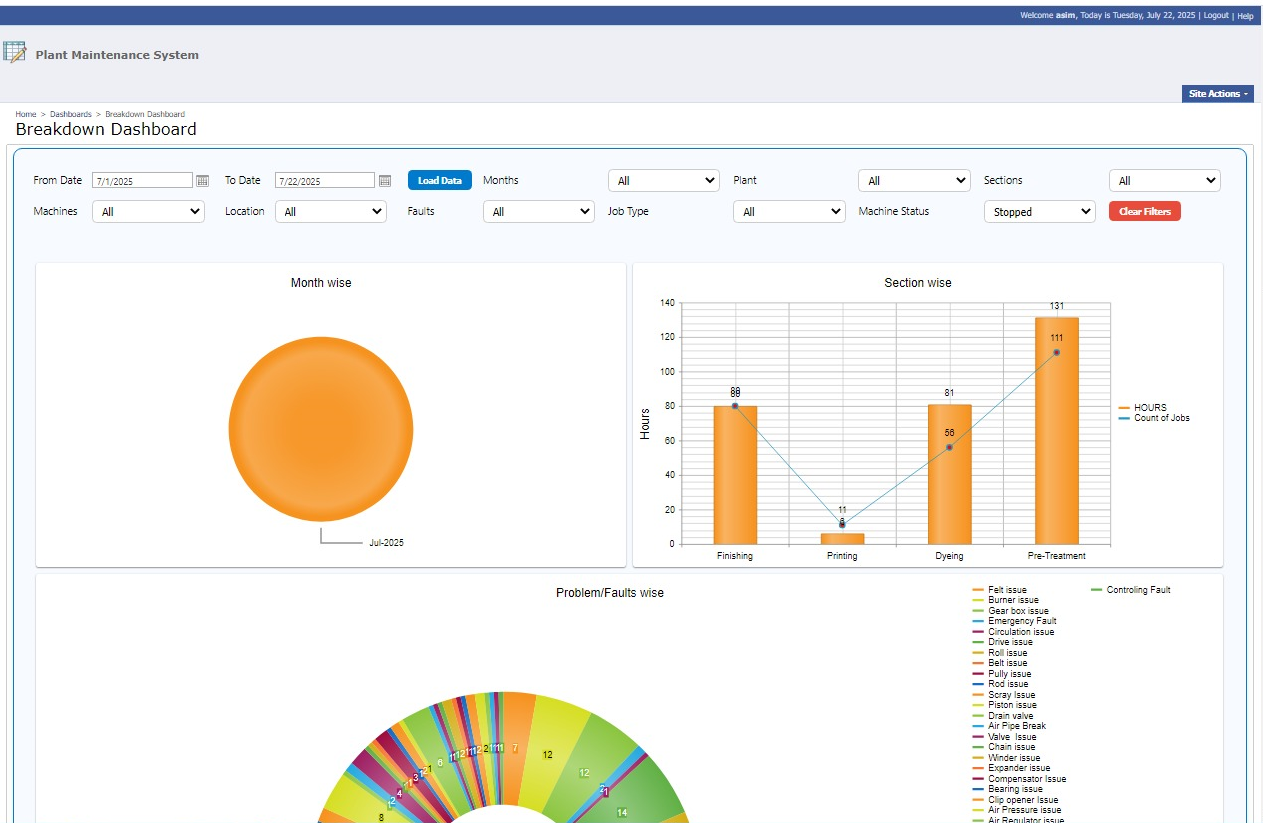Open the To Date calendar picker icon
Viewport: 1263px width, 828px height.
pos(385,181)
